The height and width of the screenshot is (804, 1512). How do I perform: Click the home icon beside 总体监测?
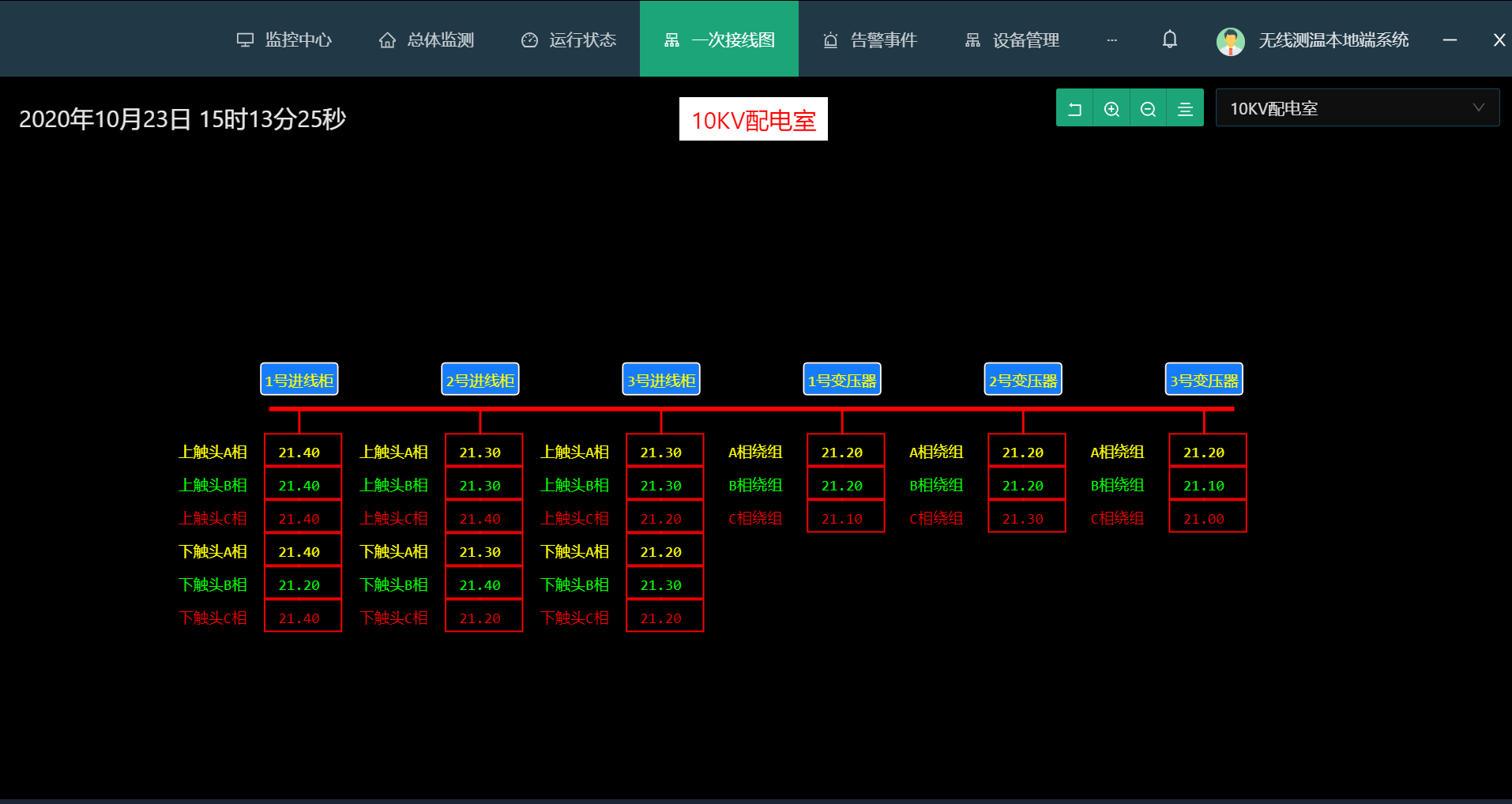(387, 39)
